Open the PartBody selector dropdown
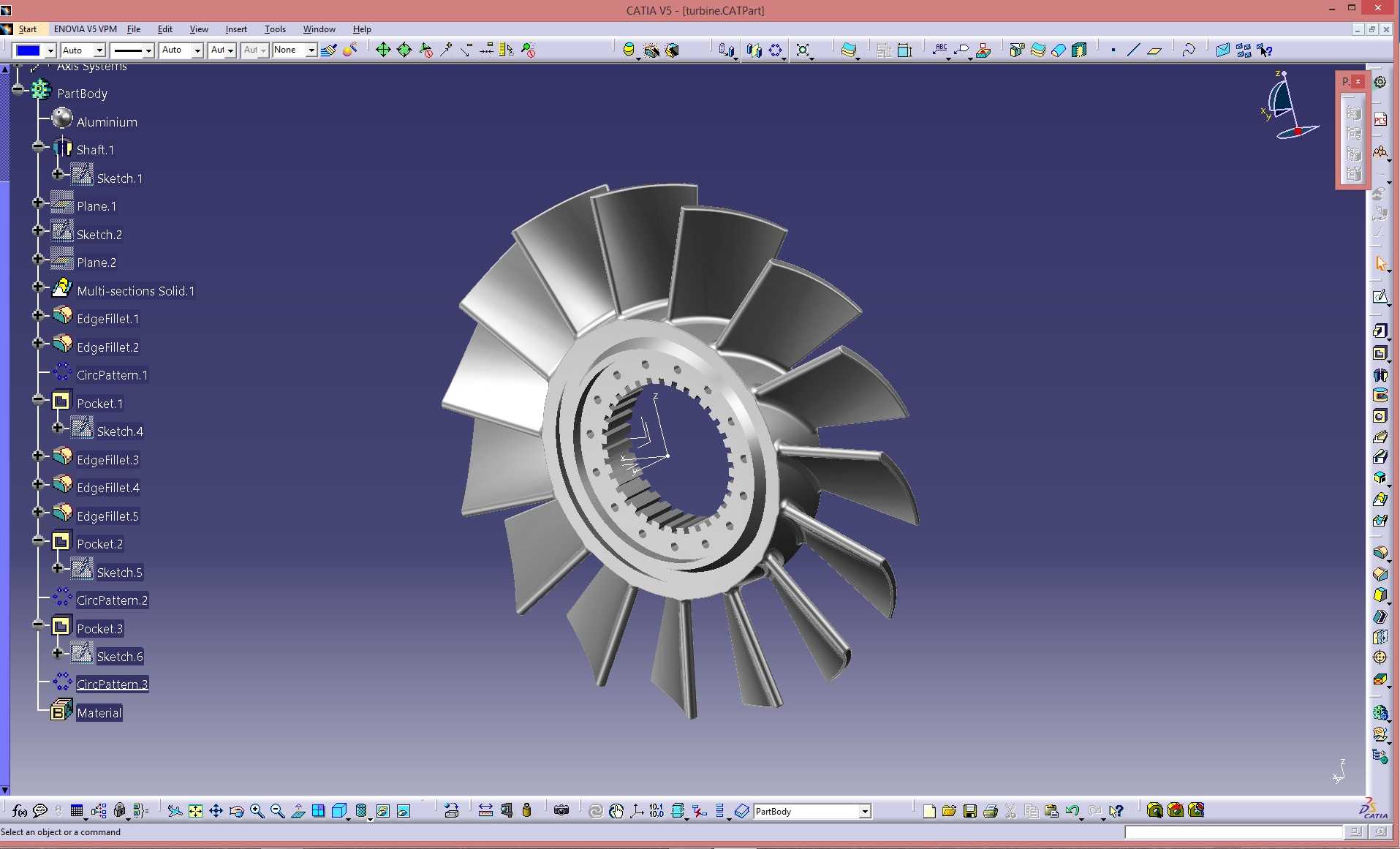Viewport: 1400px width, 849px height. coord(865,811)
